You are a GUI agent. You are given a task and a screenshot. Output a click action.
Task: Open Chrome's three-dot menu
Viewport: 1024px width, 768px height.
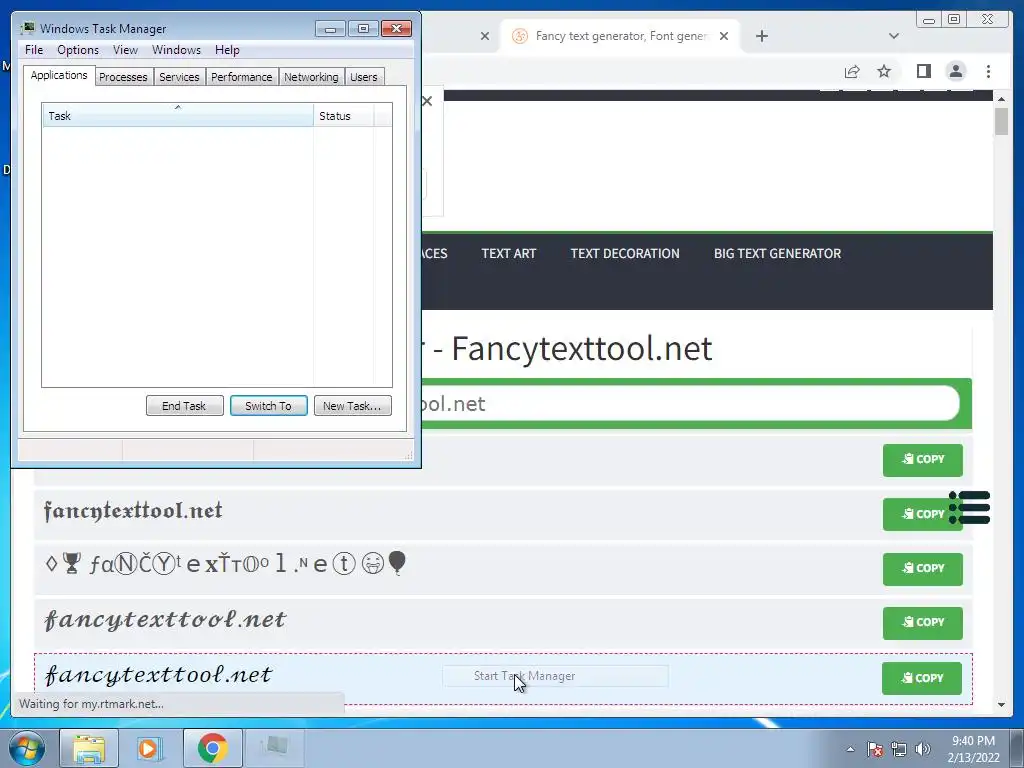point(988,71)
